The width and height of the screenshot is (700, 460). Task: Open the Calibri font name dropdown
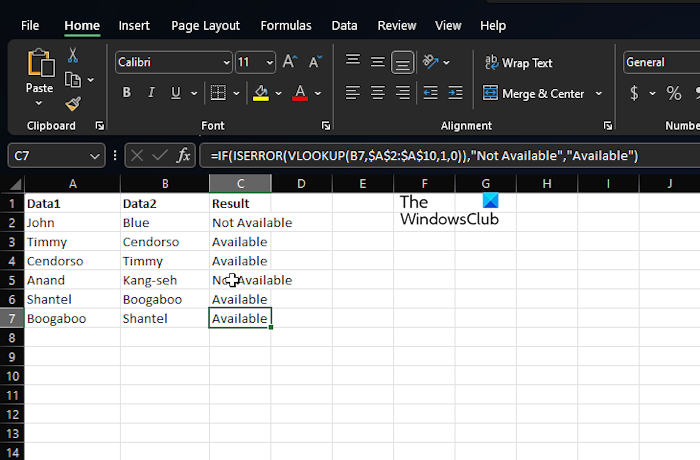point(172,62)
